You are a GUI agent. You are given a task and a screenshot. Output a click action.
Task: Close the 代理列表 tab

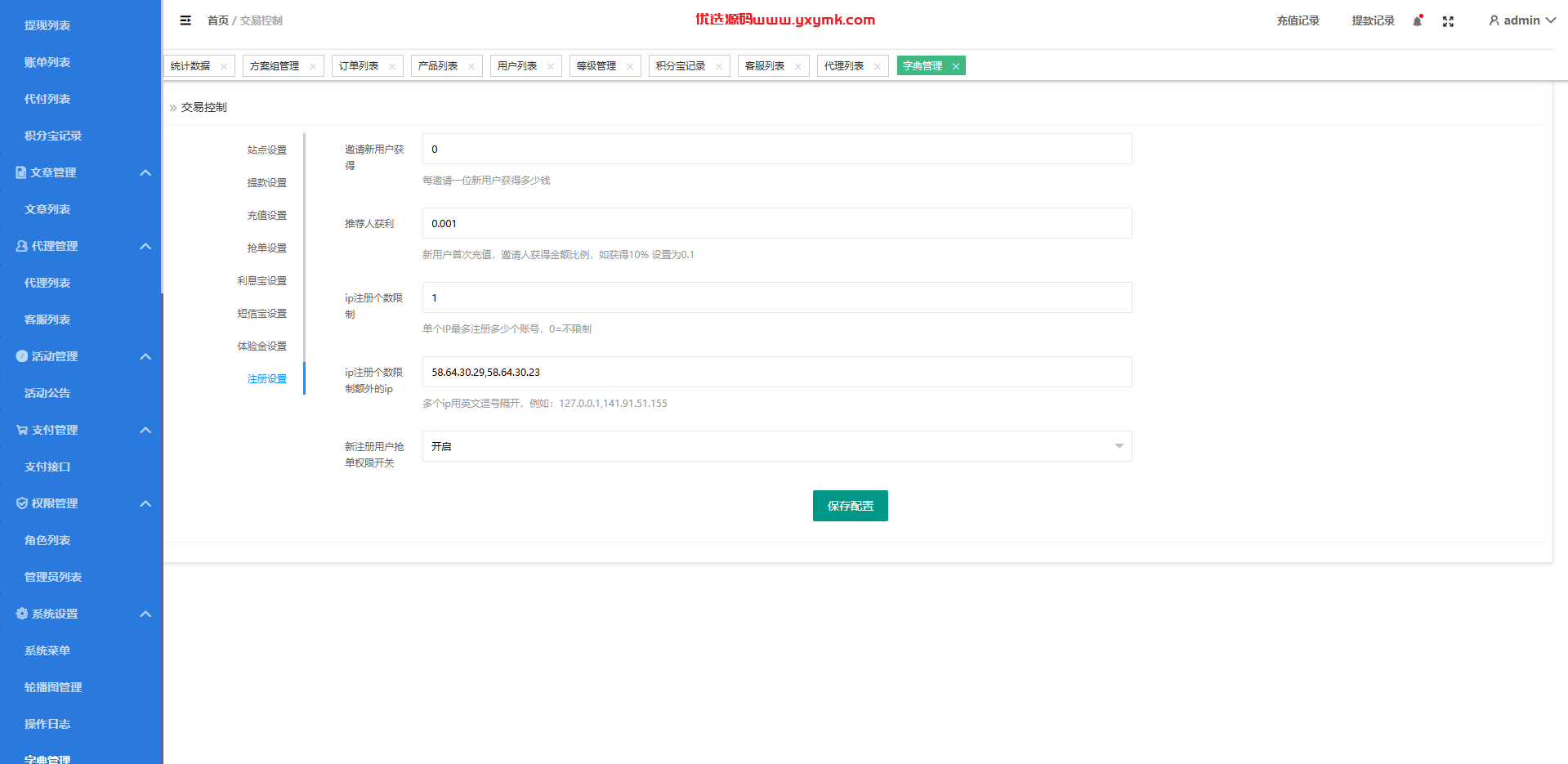878,66
